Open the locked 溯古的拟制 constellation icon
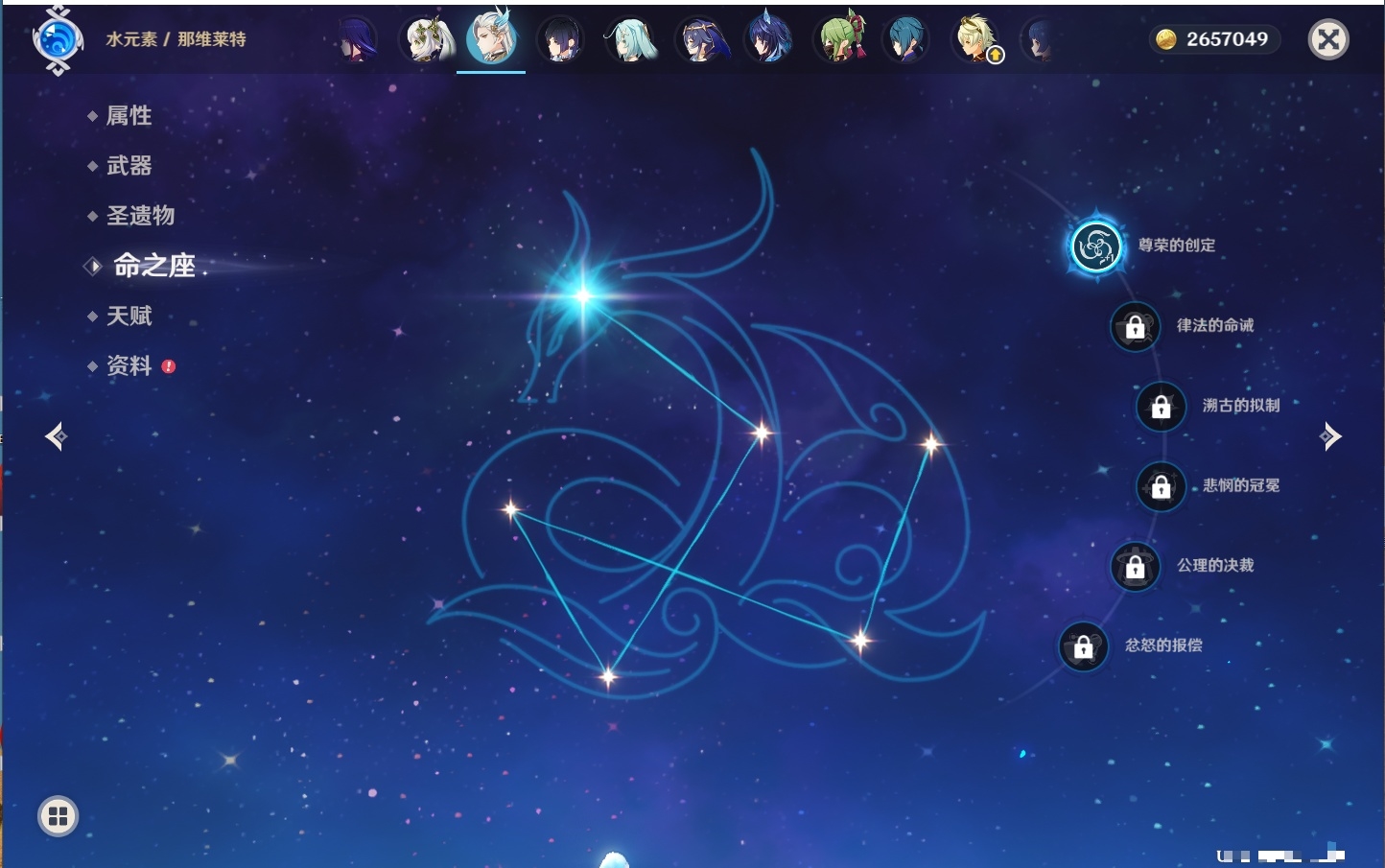1385x868 pixels. [x=1161, y=407]
